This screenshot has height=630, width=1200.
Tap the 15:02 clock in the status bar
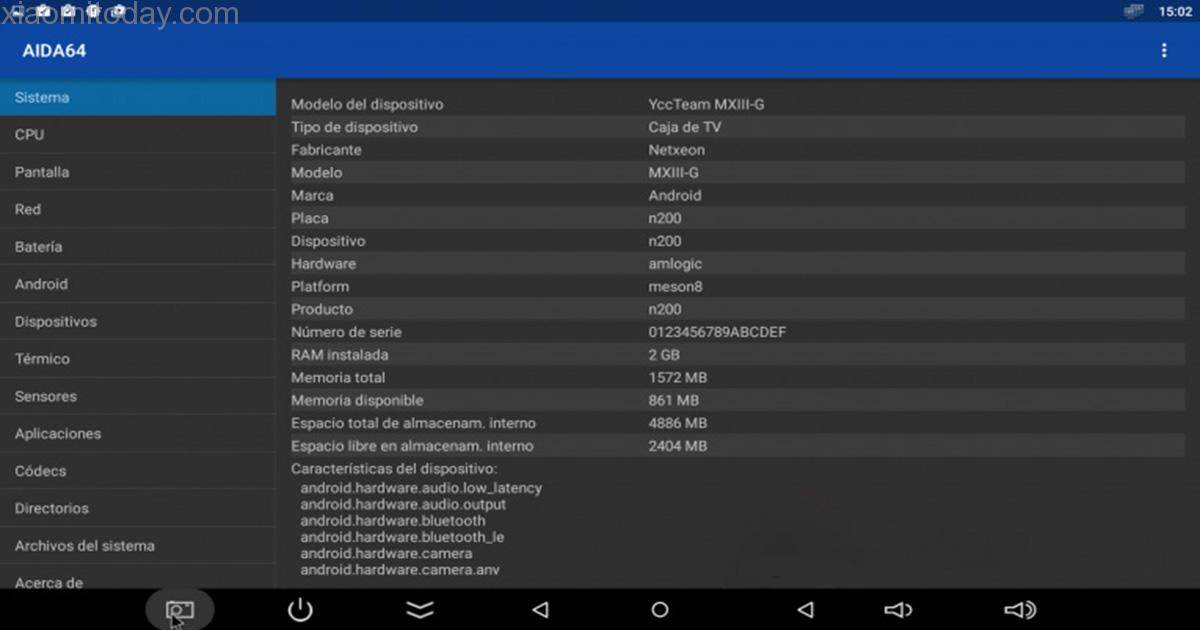[1175, 11]
